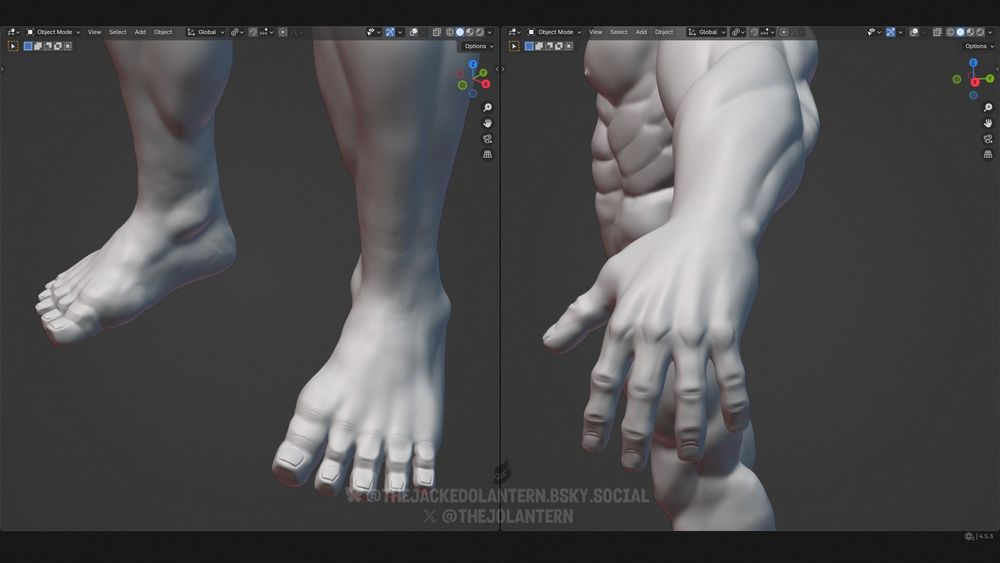Viewport: 1000px width, 563px height.
Task: Open View menu in right viewport
Action: click(x=596, y=32)
